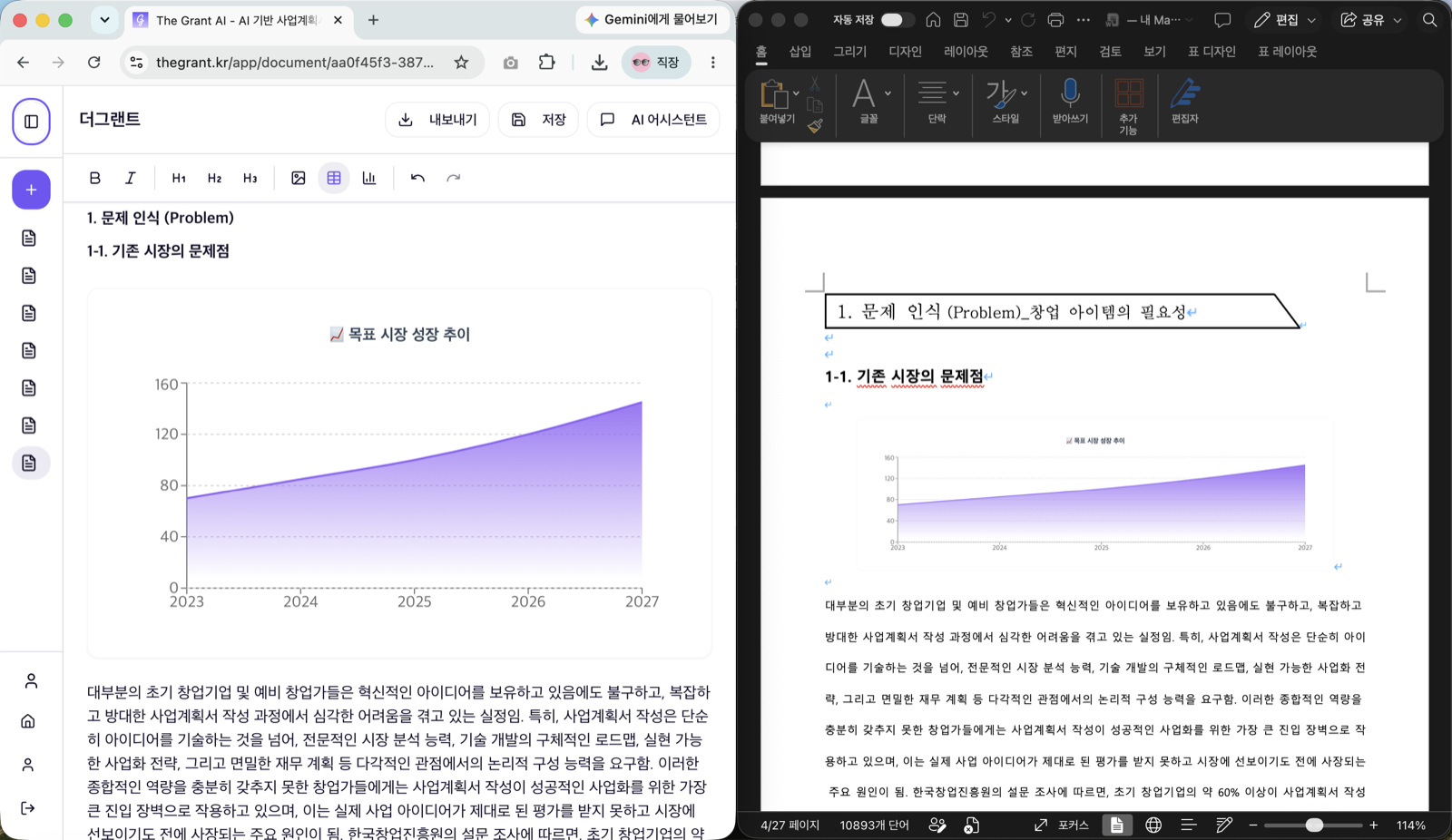Open the AI 어시스턴트 panel
This screenshot has height=840, width=1452.
(x=653, y=120)
